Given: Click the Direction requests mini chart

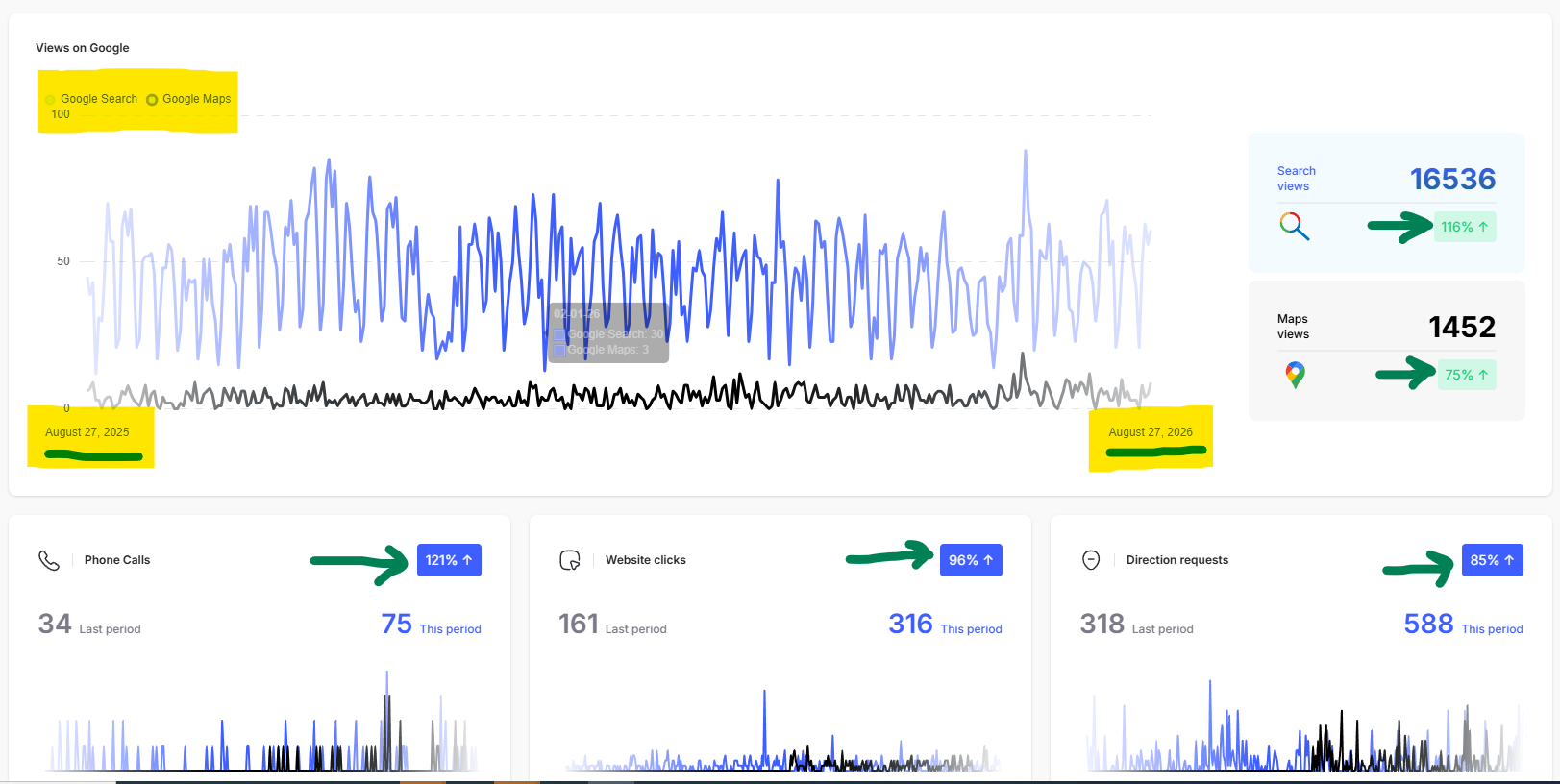Looking at the screenshot, I should coord(1304,725).
